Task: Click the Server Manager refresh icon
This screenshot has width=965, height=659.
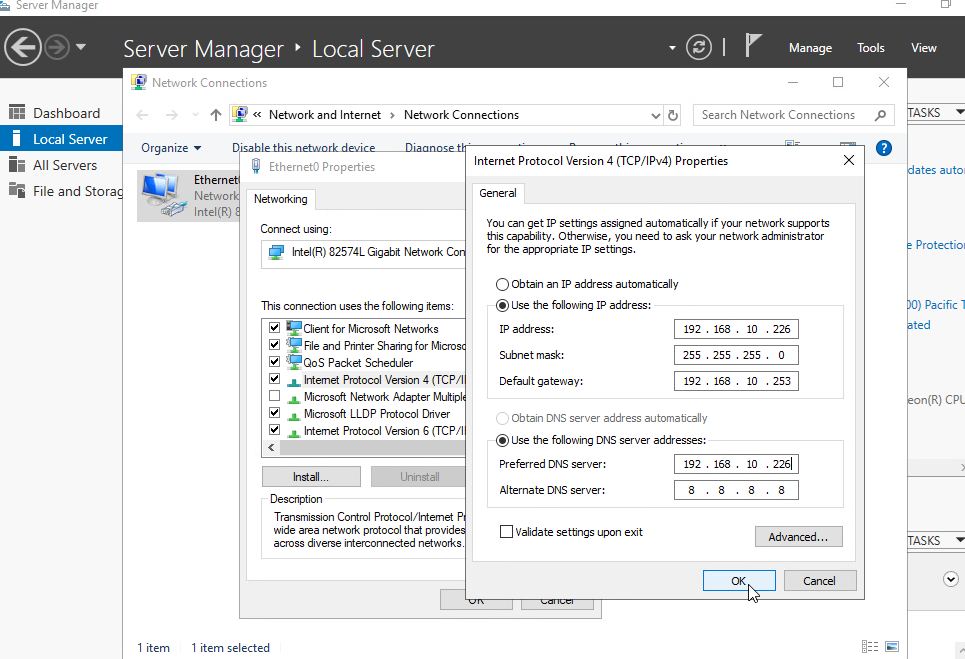Action: pos(699,47)
